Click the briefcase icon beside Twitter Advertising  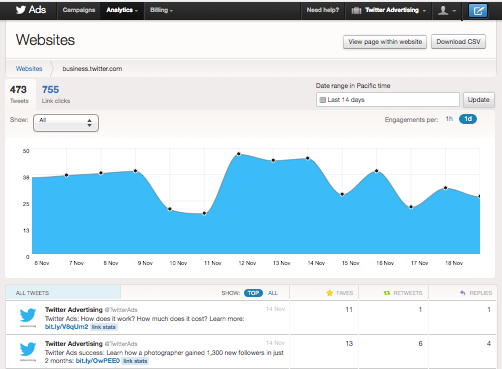[x=356, y=10]
